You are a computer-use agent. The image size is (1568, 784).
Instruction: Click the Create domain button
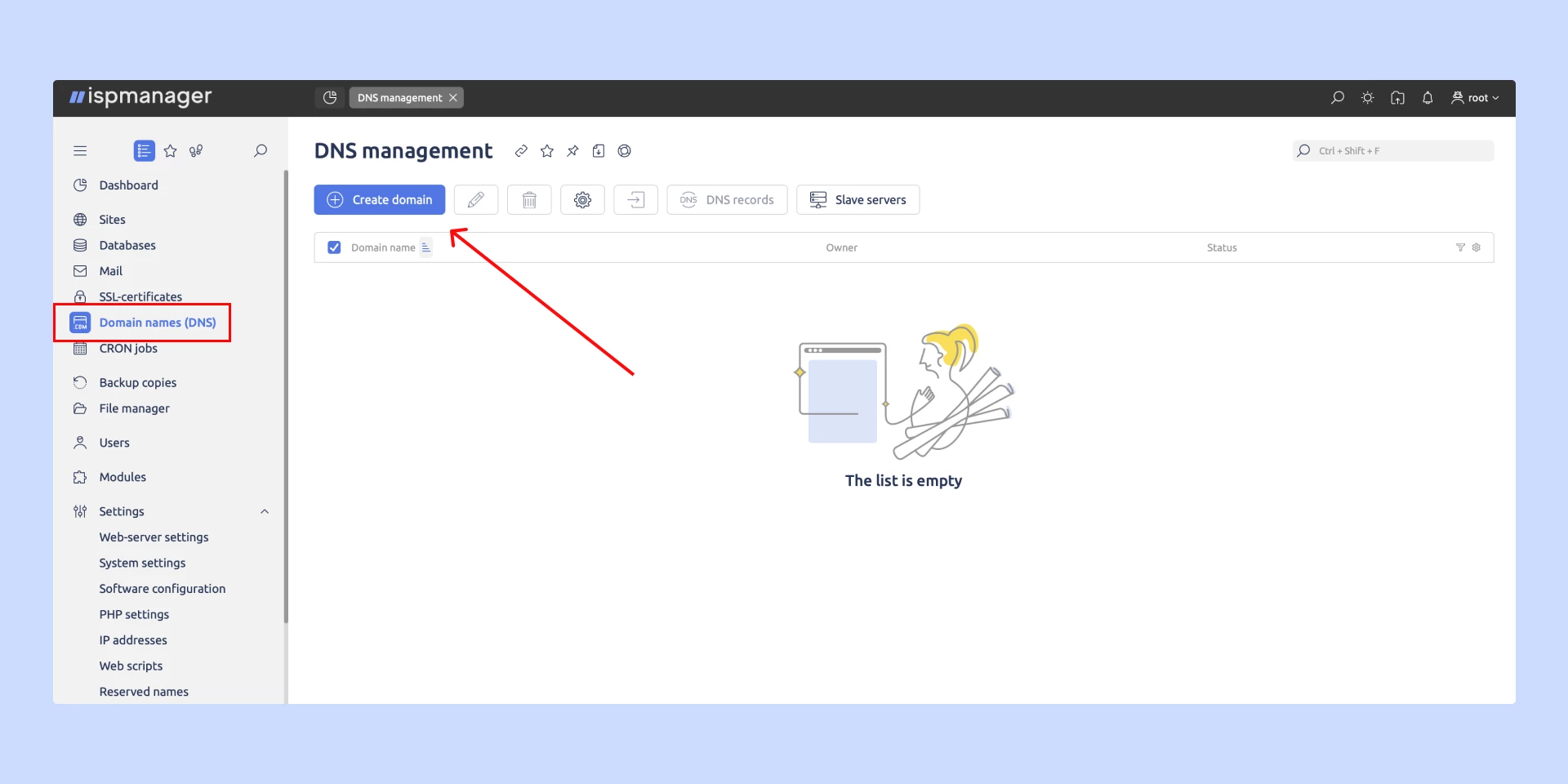point(380,200)
